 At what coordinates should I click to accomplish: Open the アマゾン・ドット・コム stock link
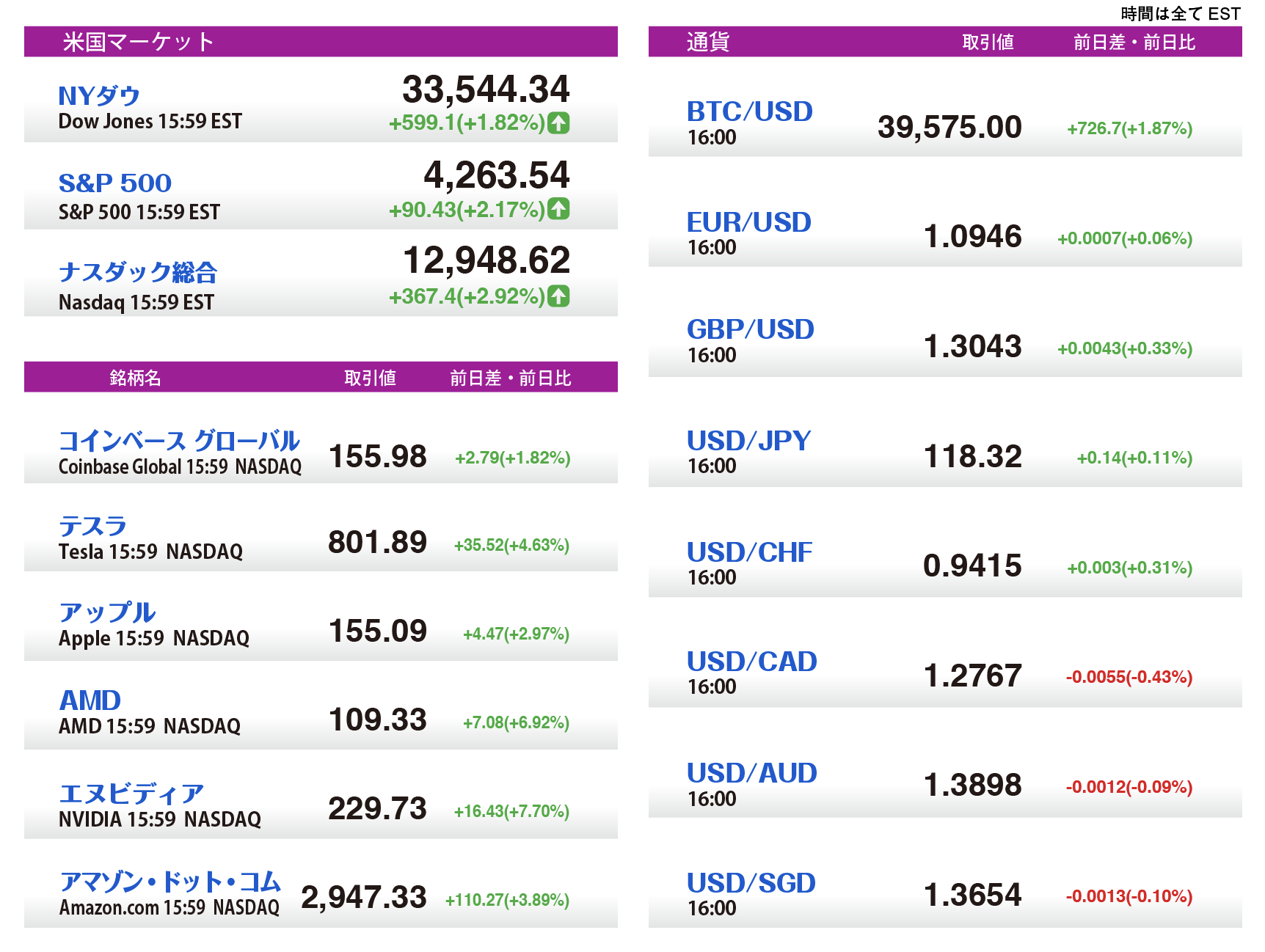coord(170,882)
